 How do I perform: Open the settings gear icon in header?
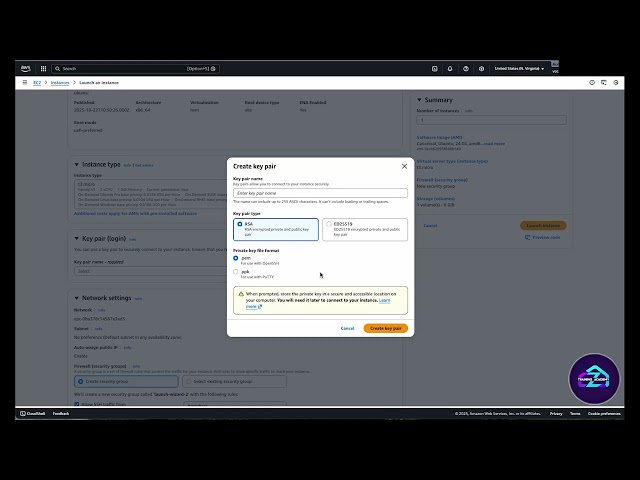pyautogui.click(x=481, y=69)
